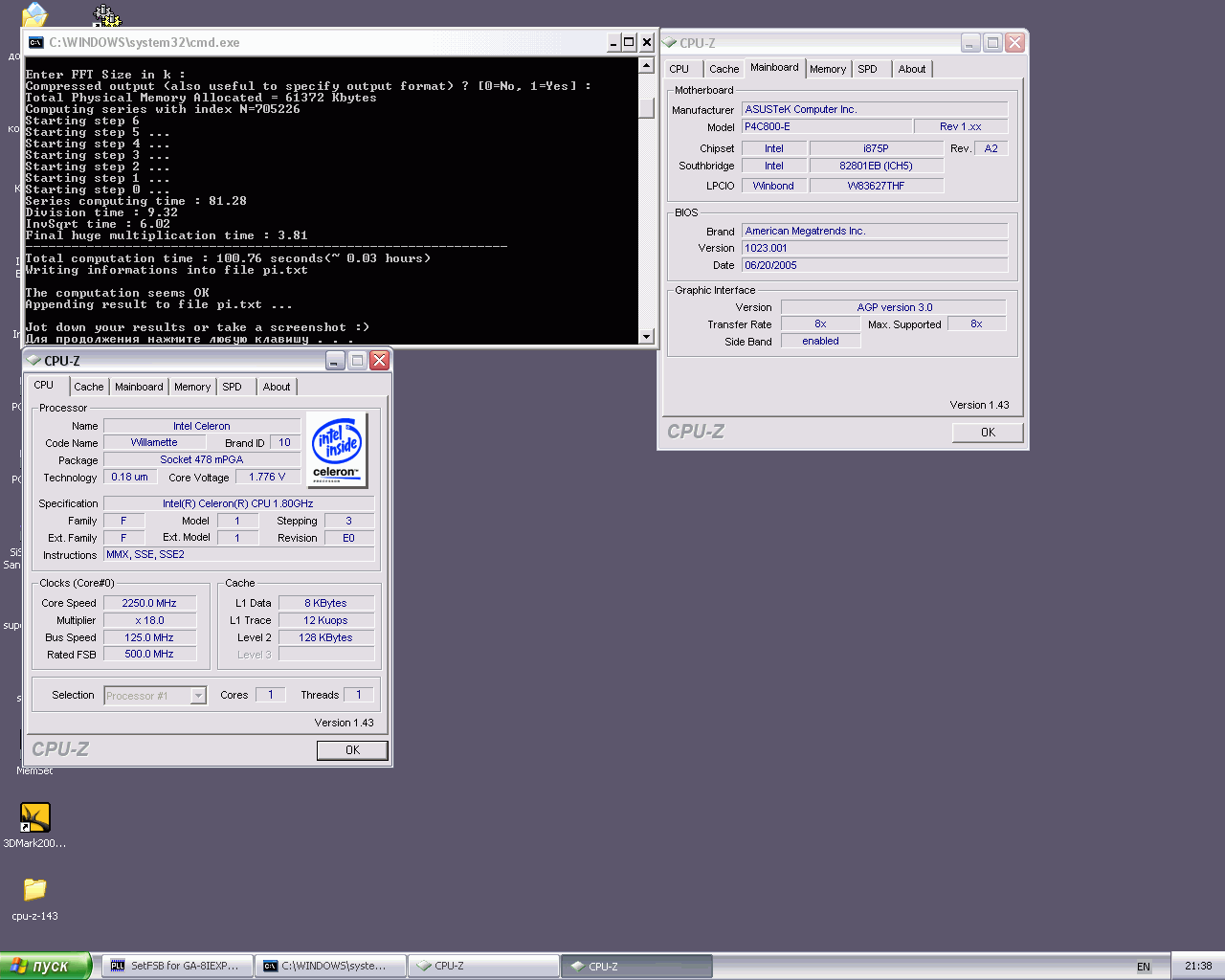
Task: Select About tab in front CPU-Z window
Action: click(x=277, y=387)
